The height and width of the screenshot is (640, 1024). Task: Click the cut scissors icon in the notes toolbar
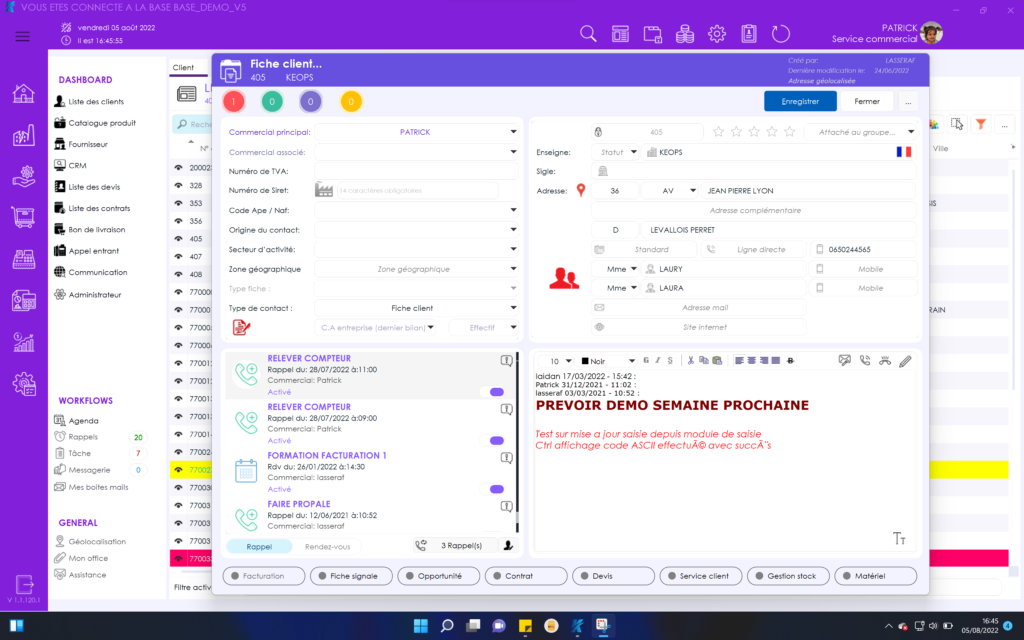(690, 360)
